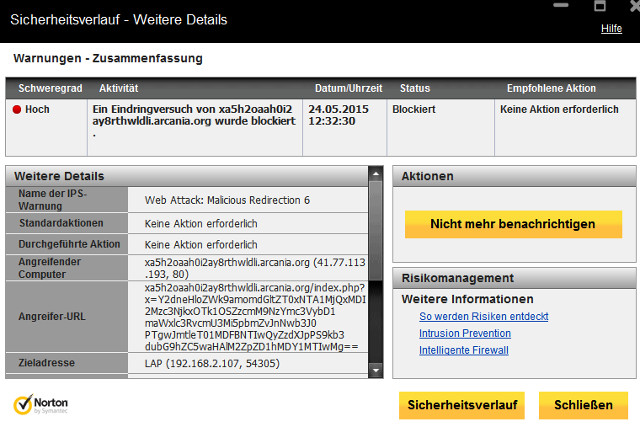Open the Hilfe link
640x427 pixels.
point(611,29)
